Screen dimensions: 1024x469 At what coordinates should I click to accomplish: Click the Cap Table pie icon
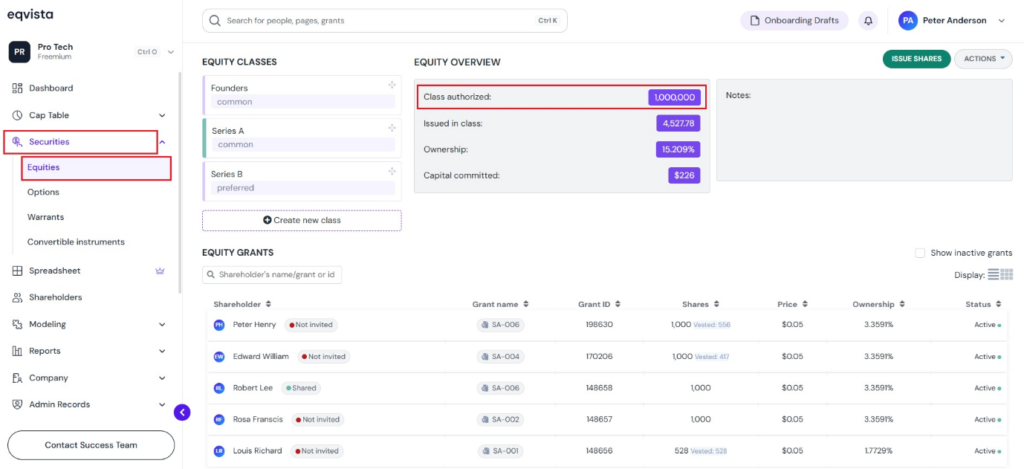[x=18, y=115]
